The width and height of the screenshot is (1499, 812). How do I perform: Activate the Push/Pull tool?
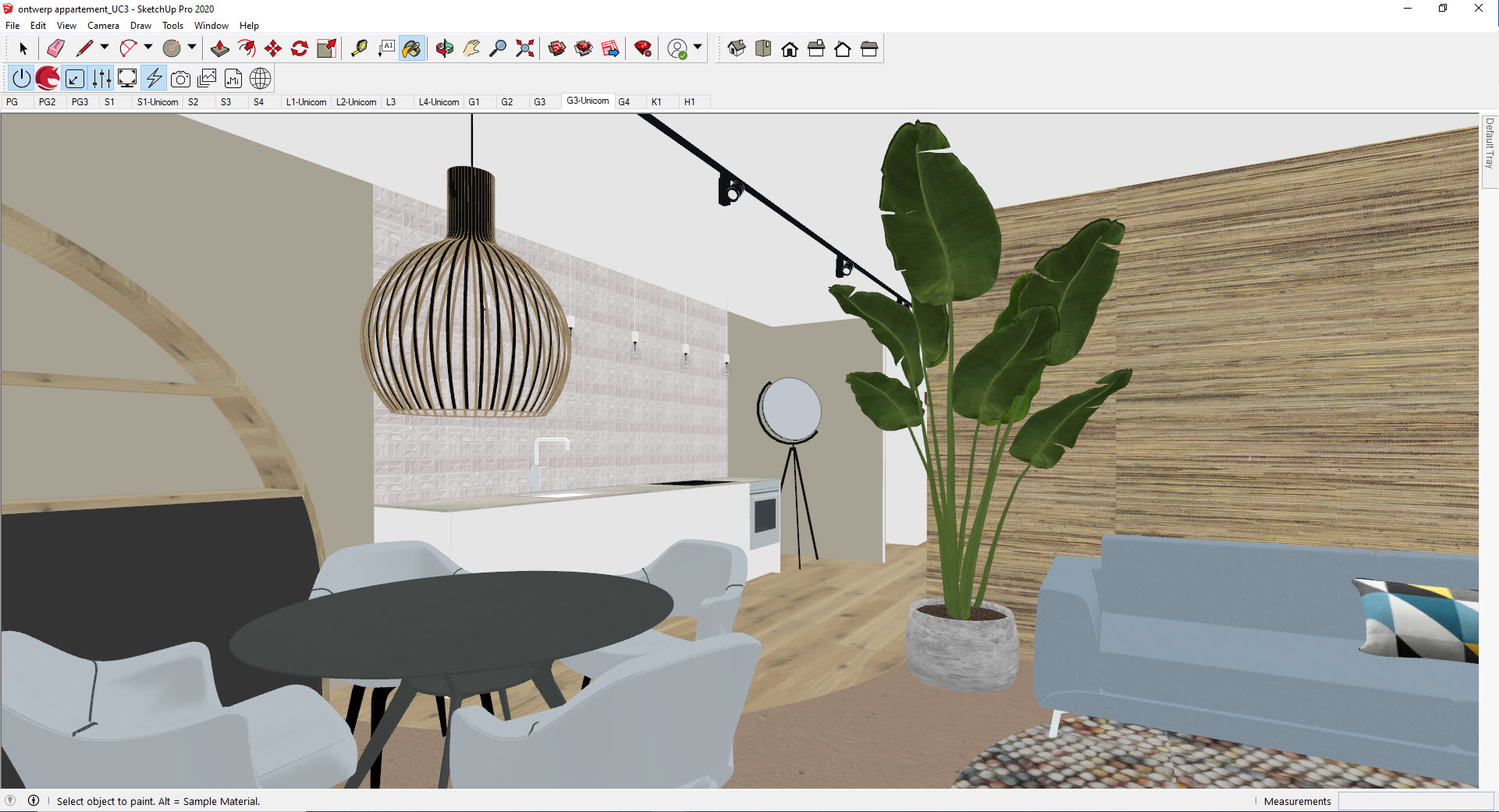pyautogui.click(x=220, y=48)
